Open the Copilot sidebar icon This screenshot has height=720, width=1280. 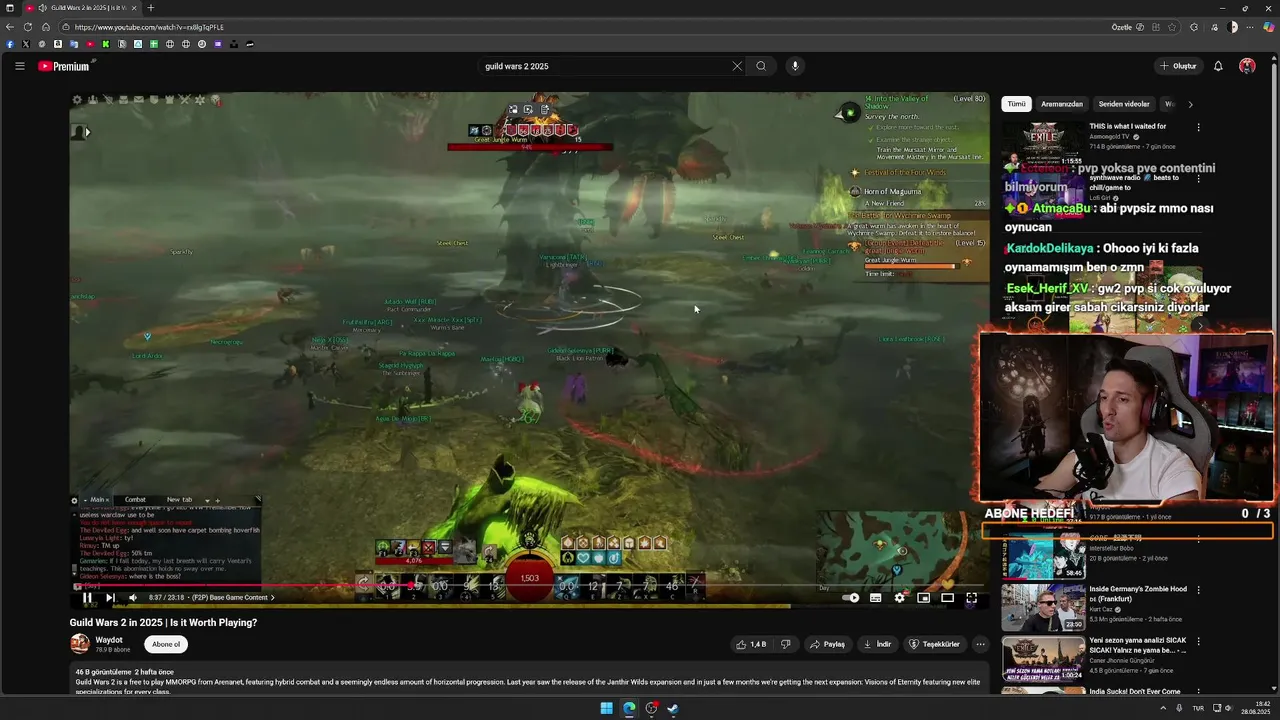1269,27
